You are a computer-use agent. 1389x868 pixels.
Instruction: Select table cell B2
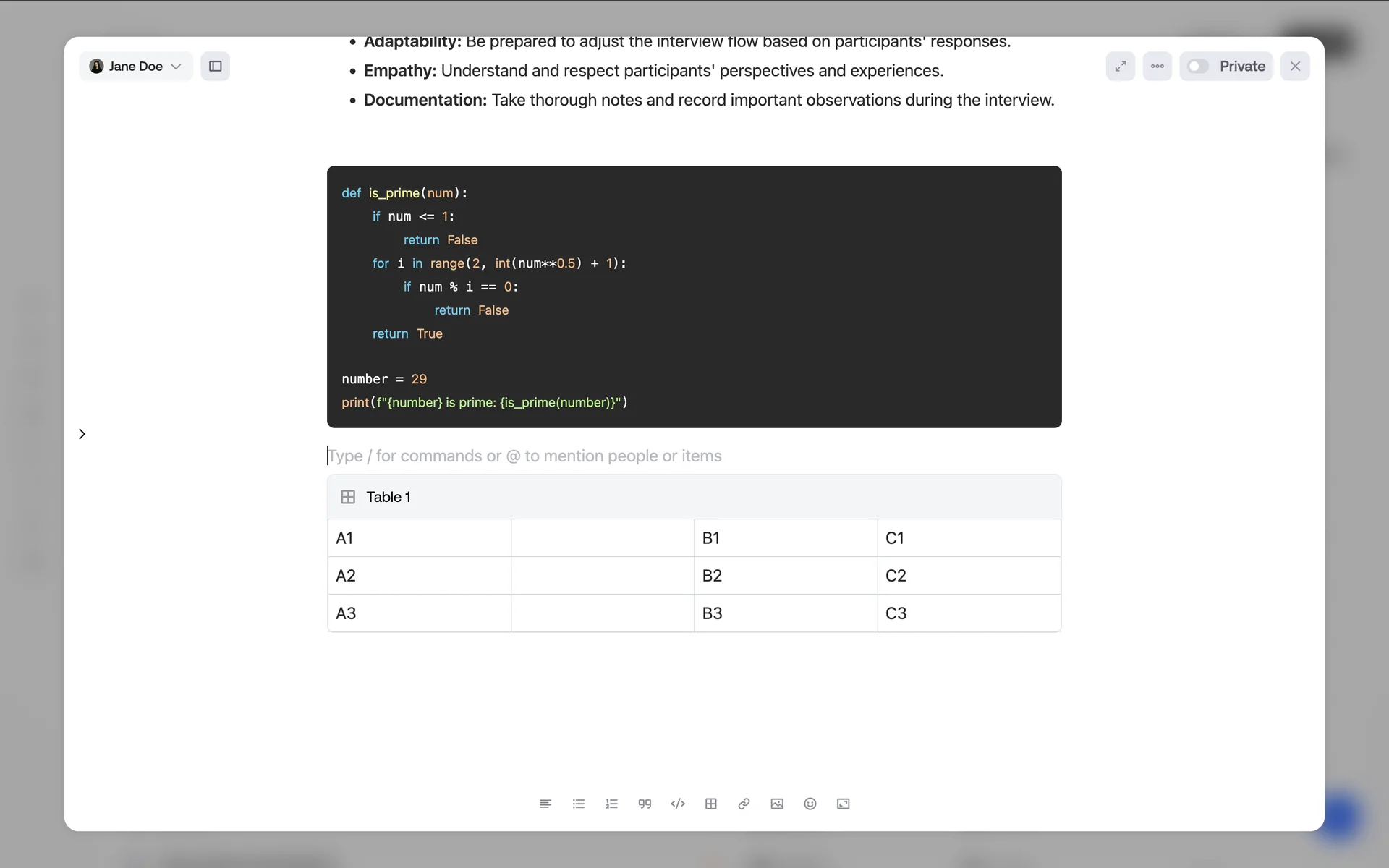point(785,576)
